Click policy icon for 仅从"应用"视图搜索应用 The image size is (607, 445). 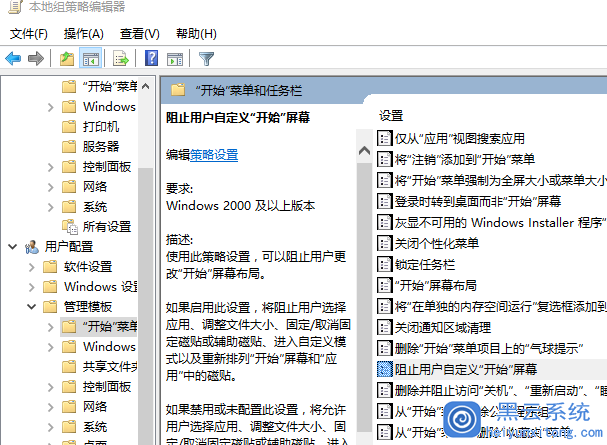[384, 138]
